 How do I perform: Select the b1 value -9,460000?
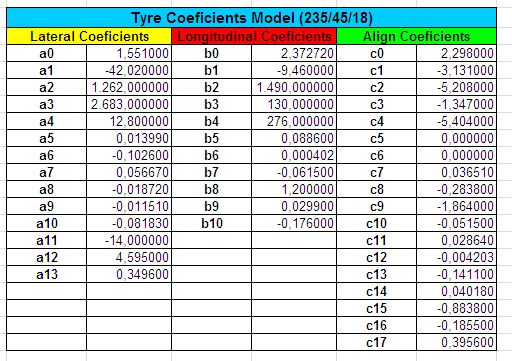[294, 70]
